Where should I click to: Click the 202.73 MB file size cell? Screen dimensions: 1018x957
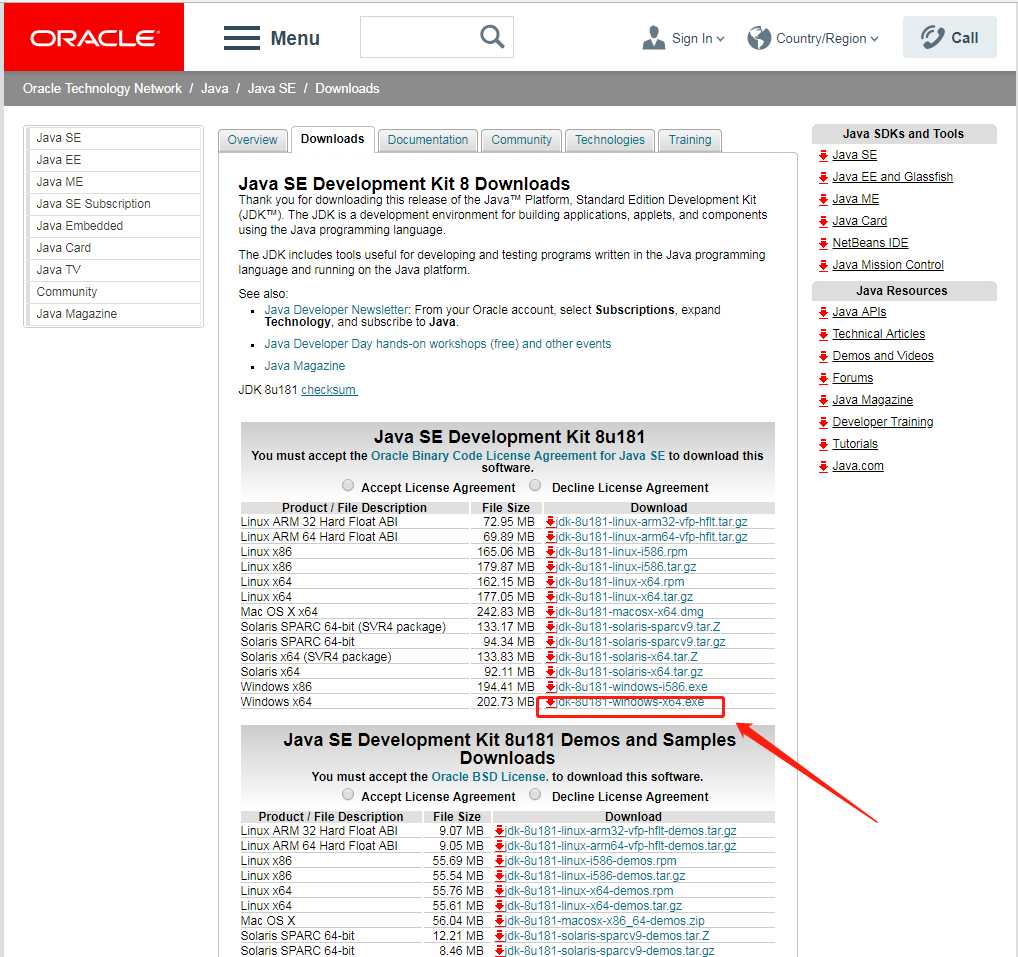point(505,702)
